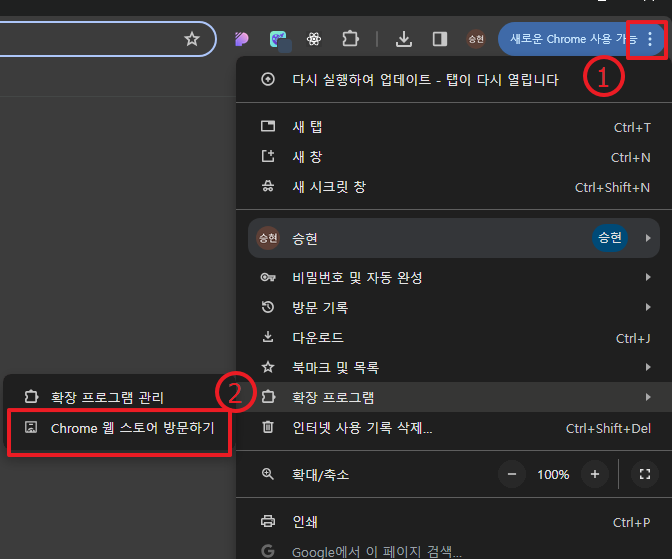Image resolution: width=672 pixels, height=559 pixels.
Task: Toggle the side panel icon in toolbar
Action: (x=440, y=39)
